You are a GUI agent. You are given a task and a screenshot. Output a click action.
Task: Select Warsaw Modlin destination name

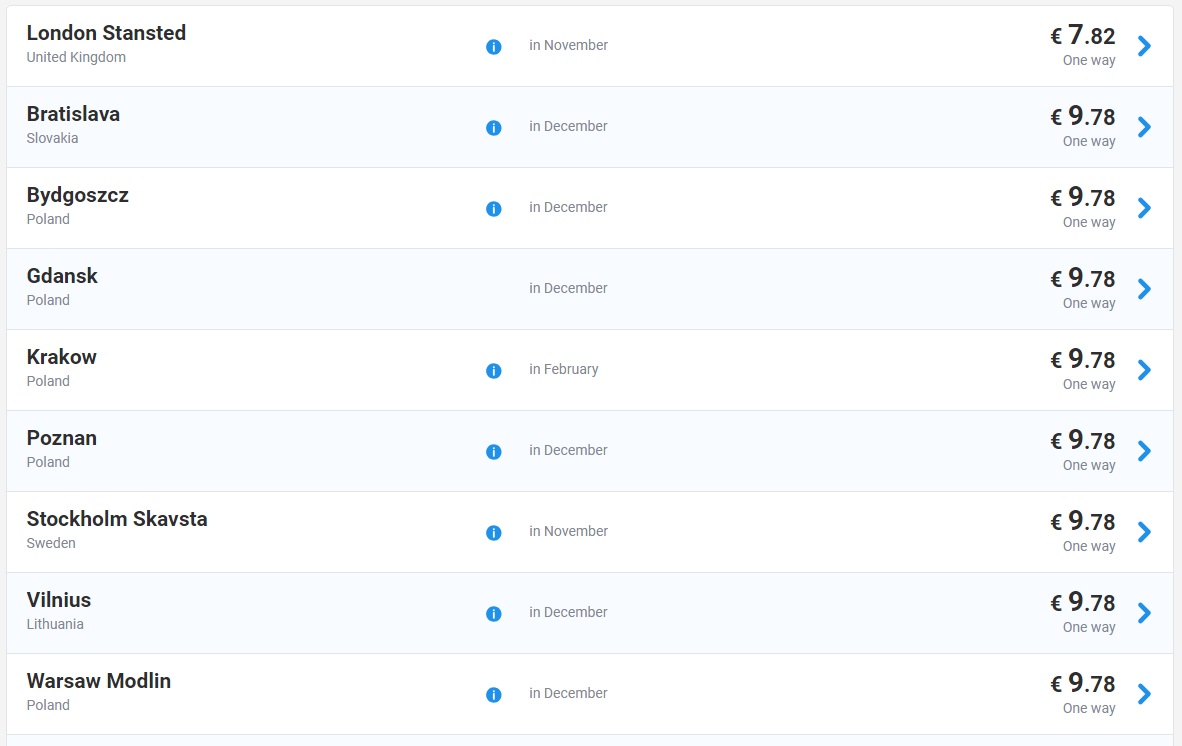pos(99,681)
